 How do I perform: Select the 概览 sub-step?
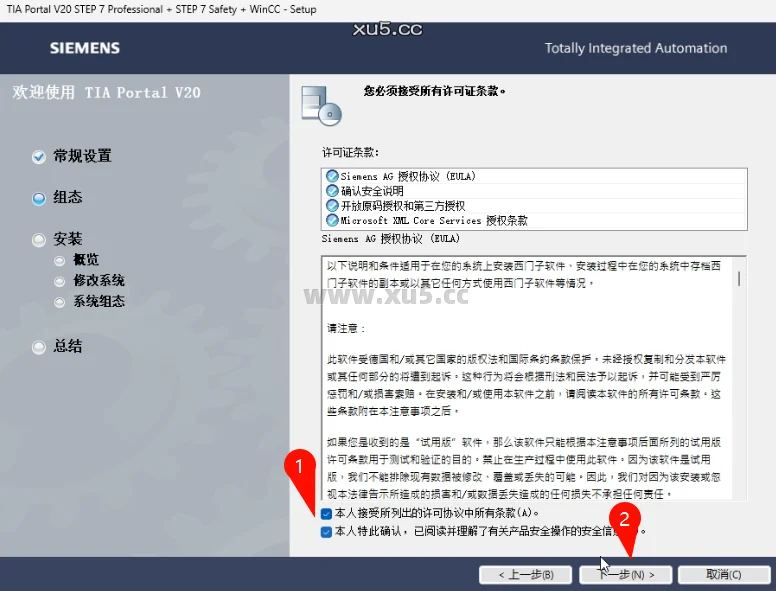[86, 260]
